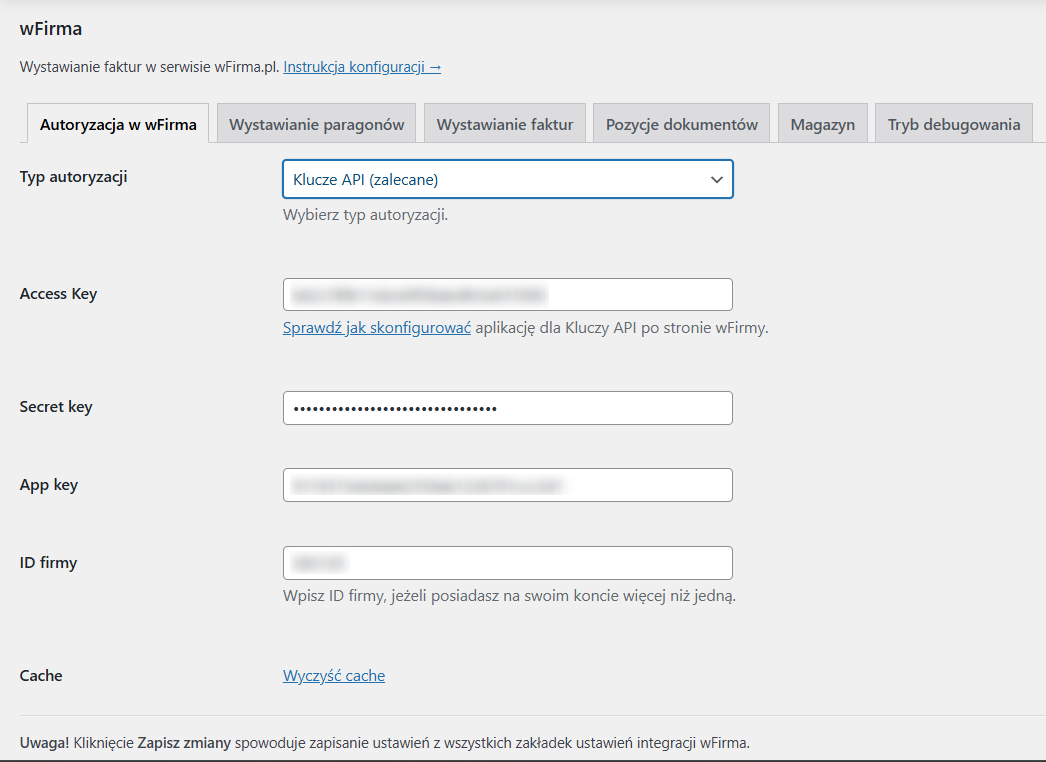Viewport: 1046px width, 762px height.
Task: Focus the Access Key input field
Action: pyautogui.click(x=508, y=294)
